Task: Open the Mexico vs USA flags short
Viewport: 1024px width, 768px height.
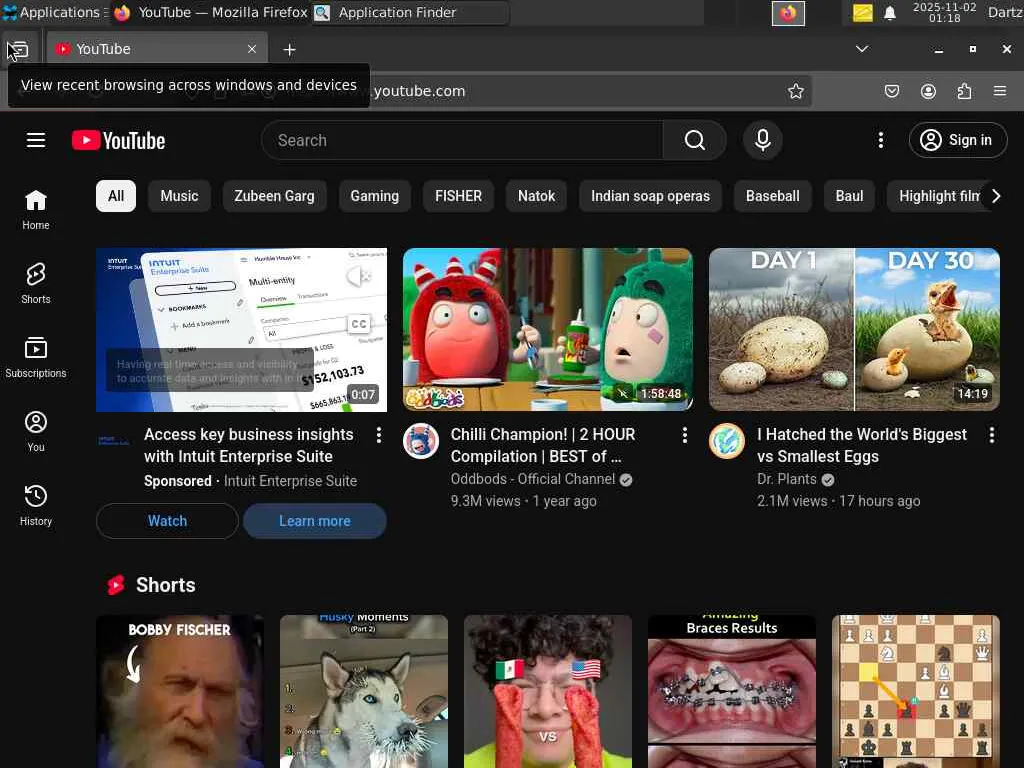Action: pos(548,691)
